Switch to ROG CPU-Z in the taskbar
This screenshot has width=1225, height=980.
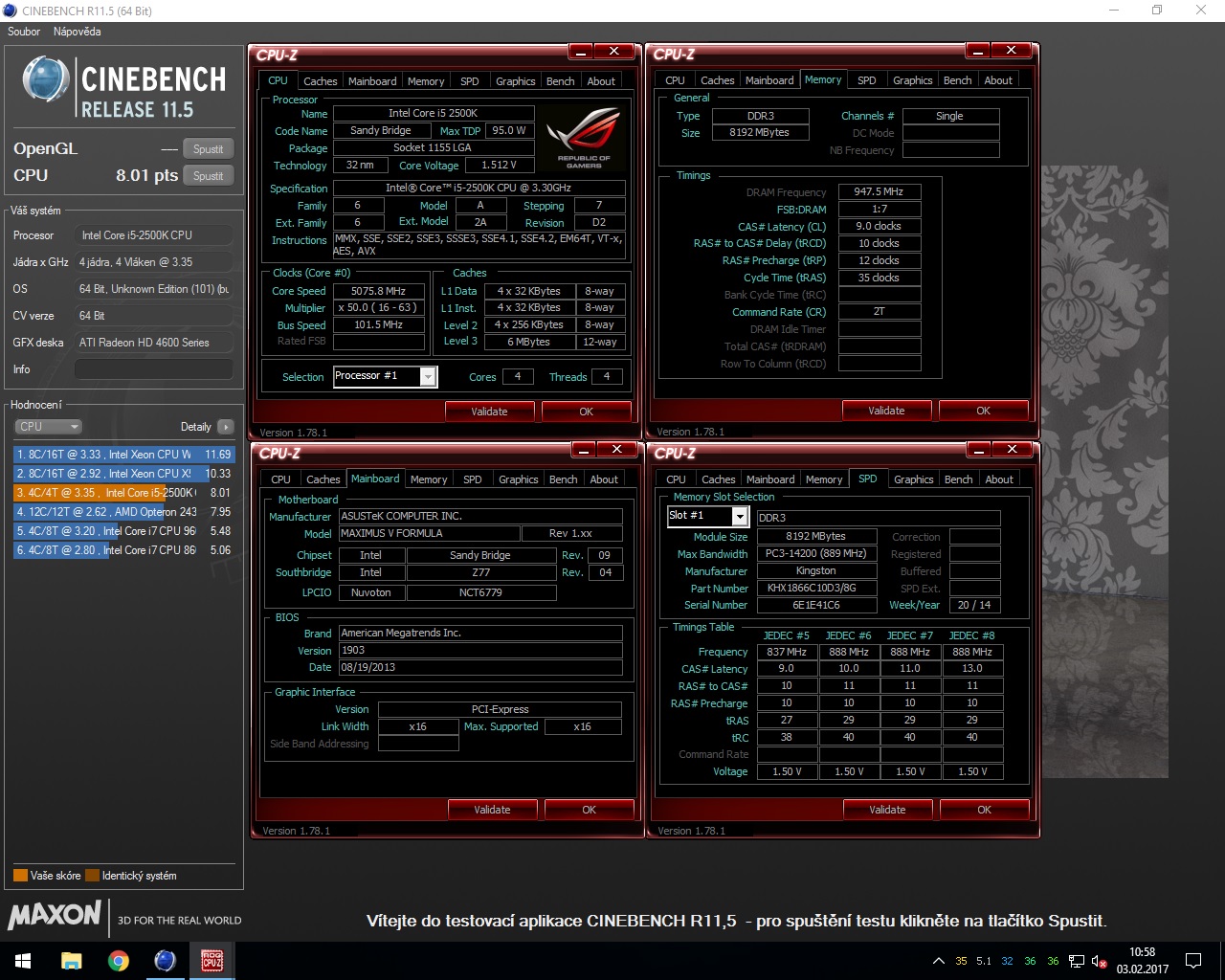point(212,960)
